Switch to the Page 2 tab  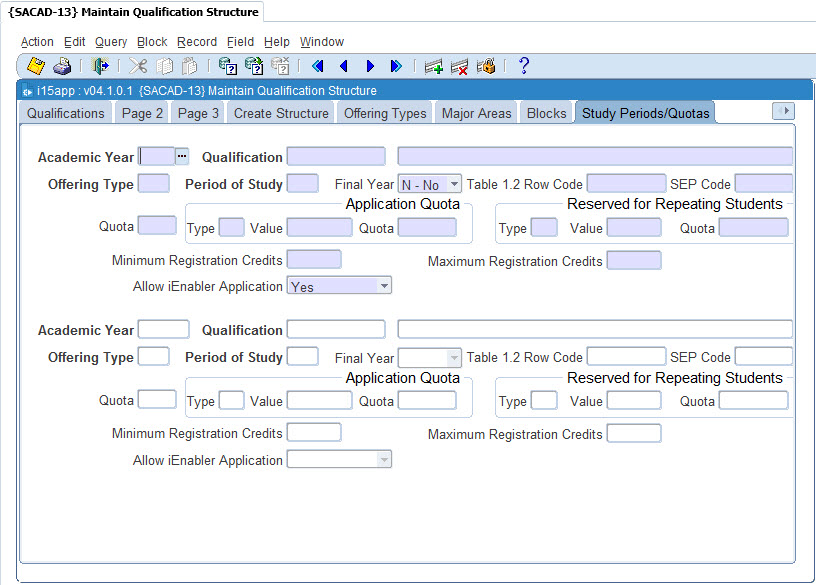pos(142,113)
